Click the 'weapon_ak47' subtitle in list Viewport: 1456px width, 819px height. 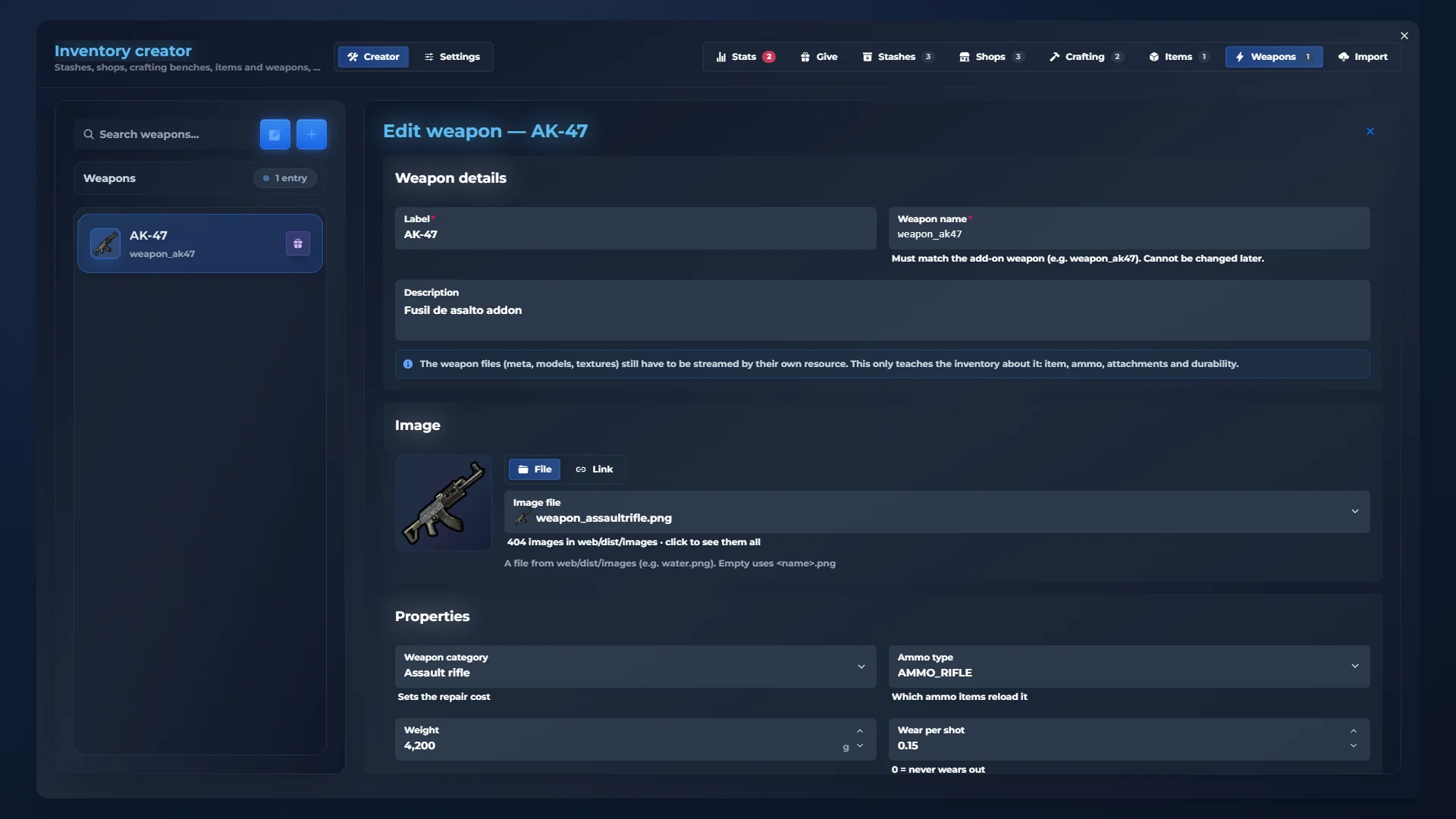click(x=162, y=254)
